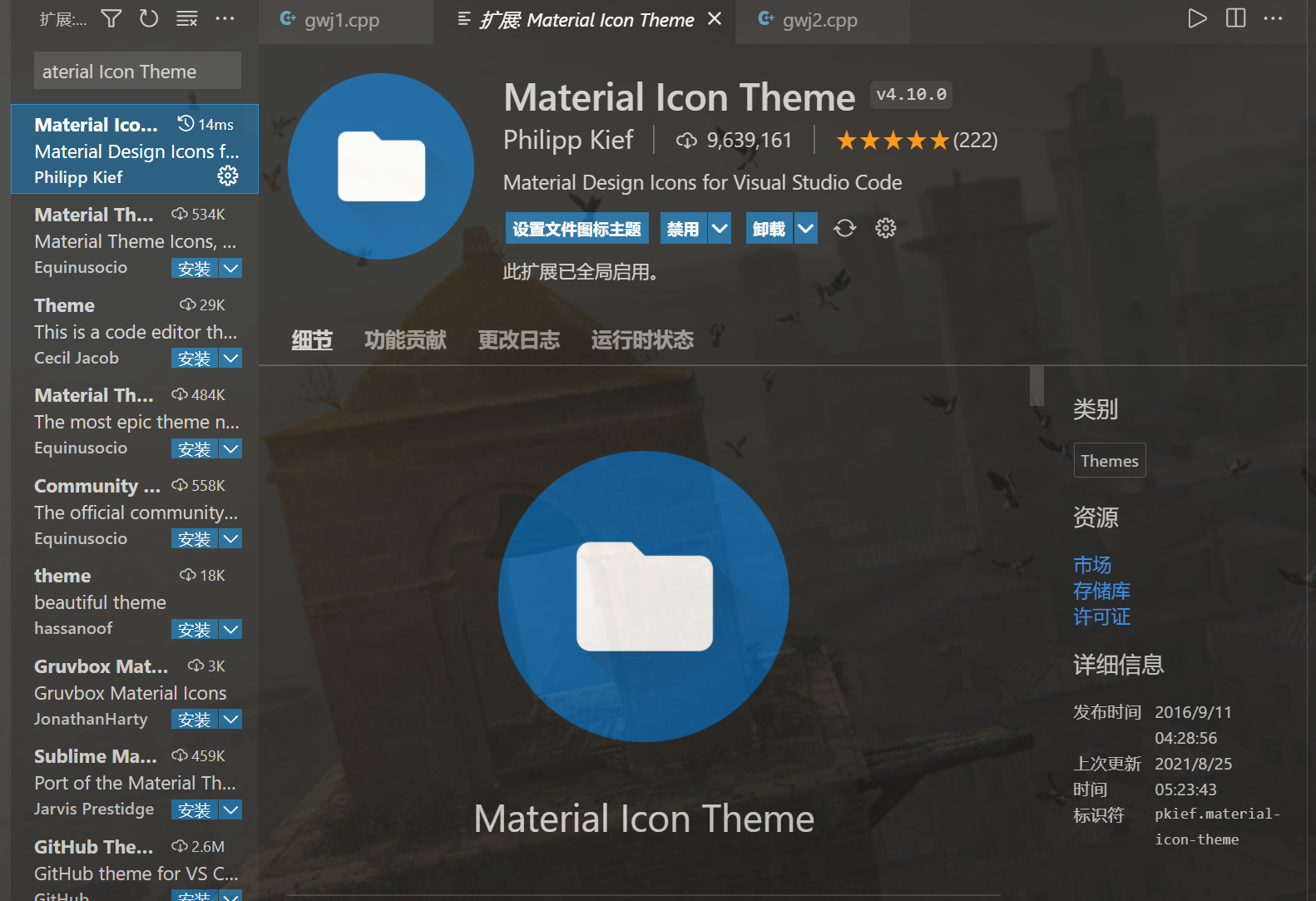Select Material Icon Theme list item
Screen dimensions: 1316x901
click(x=135, y=149)
